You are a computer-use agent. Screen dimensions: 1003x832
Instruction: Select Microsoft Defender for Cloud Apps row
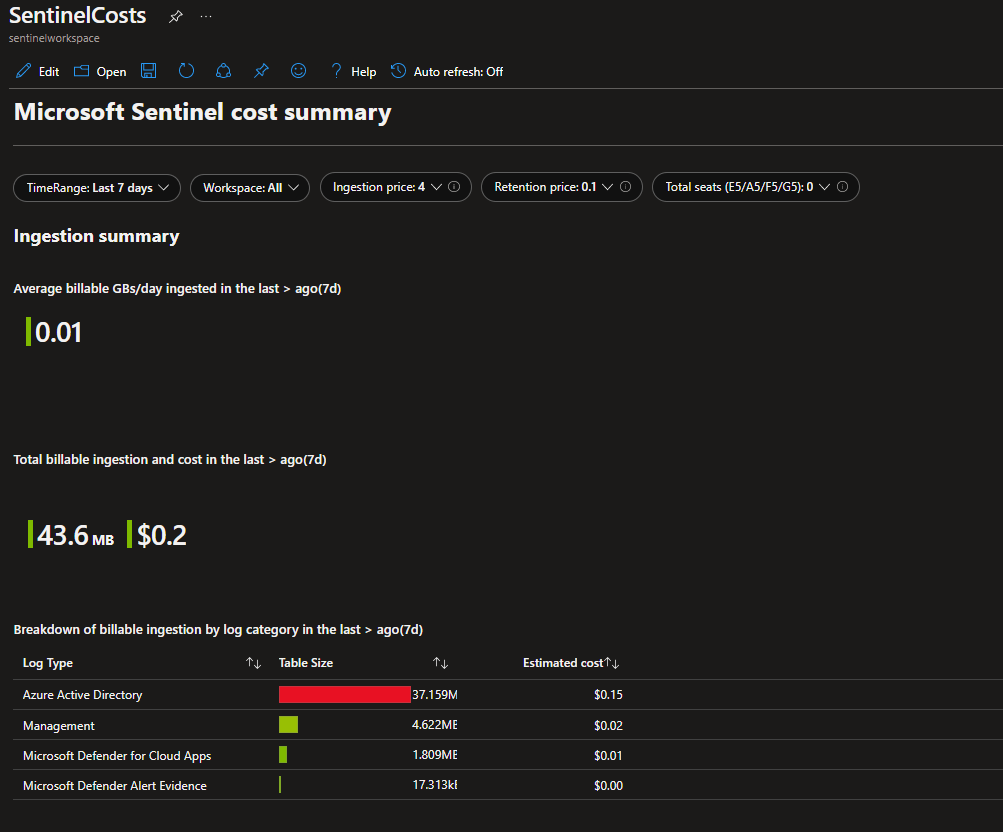click(508, 755)
